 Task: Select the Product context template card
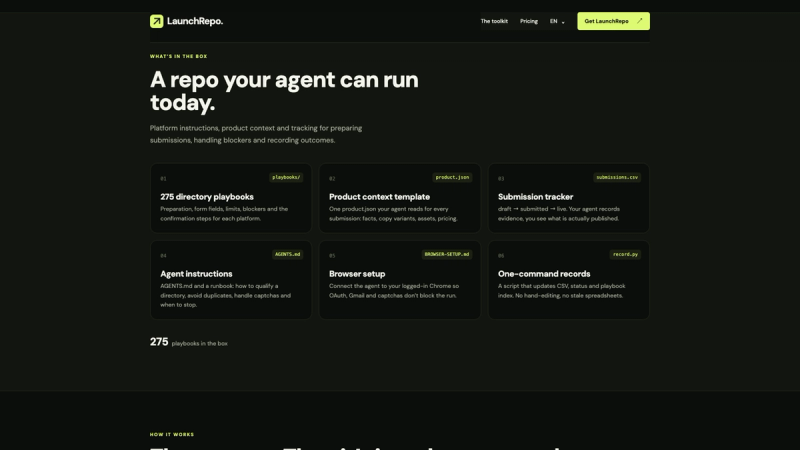click(399, 198)
